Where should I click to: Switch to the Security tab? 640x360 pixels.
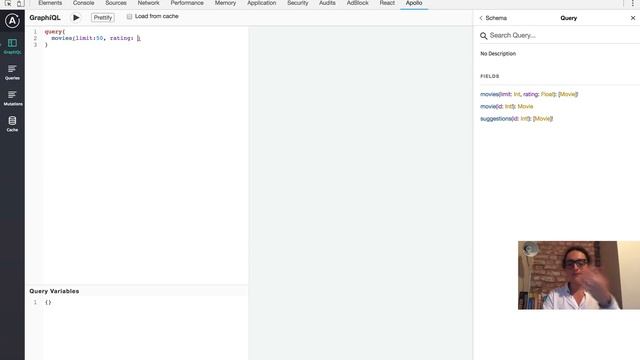click(x=298, y=3)
